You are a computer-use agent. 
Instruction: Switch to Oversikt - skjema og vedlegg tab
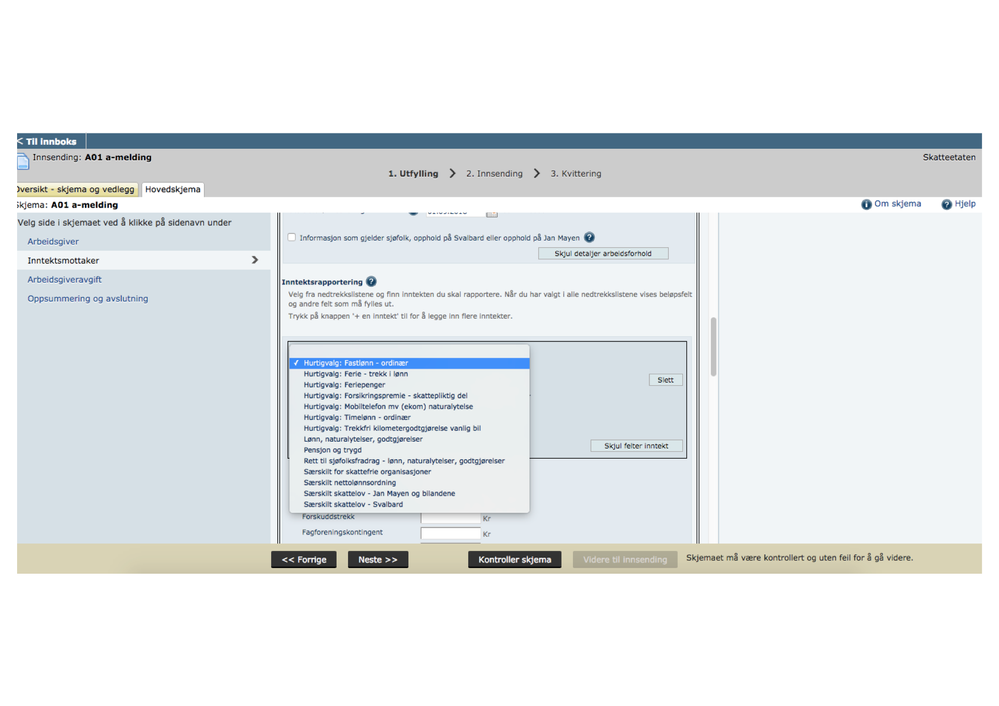pos(76,189)
